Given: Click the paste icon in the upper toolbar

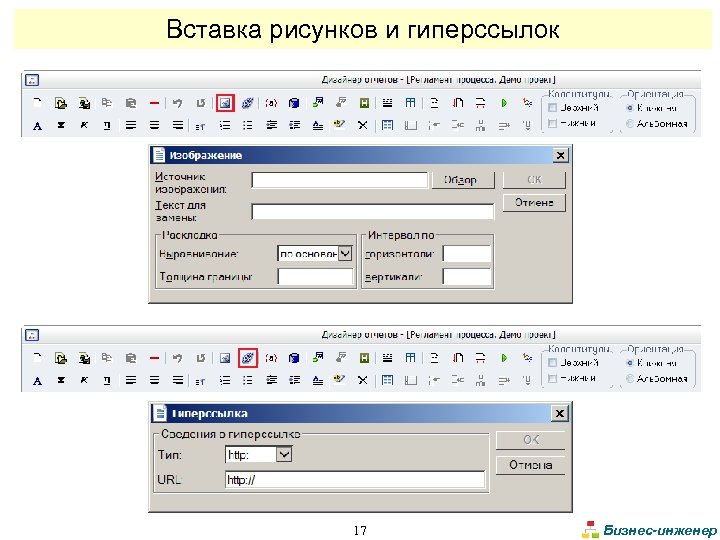Looking at the screenshot, I should pos(130,103).
